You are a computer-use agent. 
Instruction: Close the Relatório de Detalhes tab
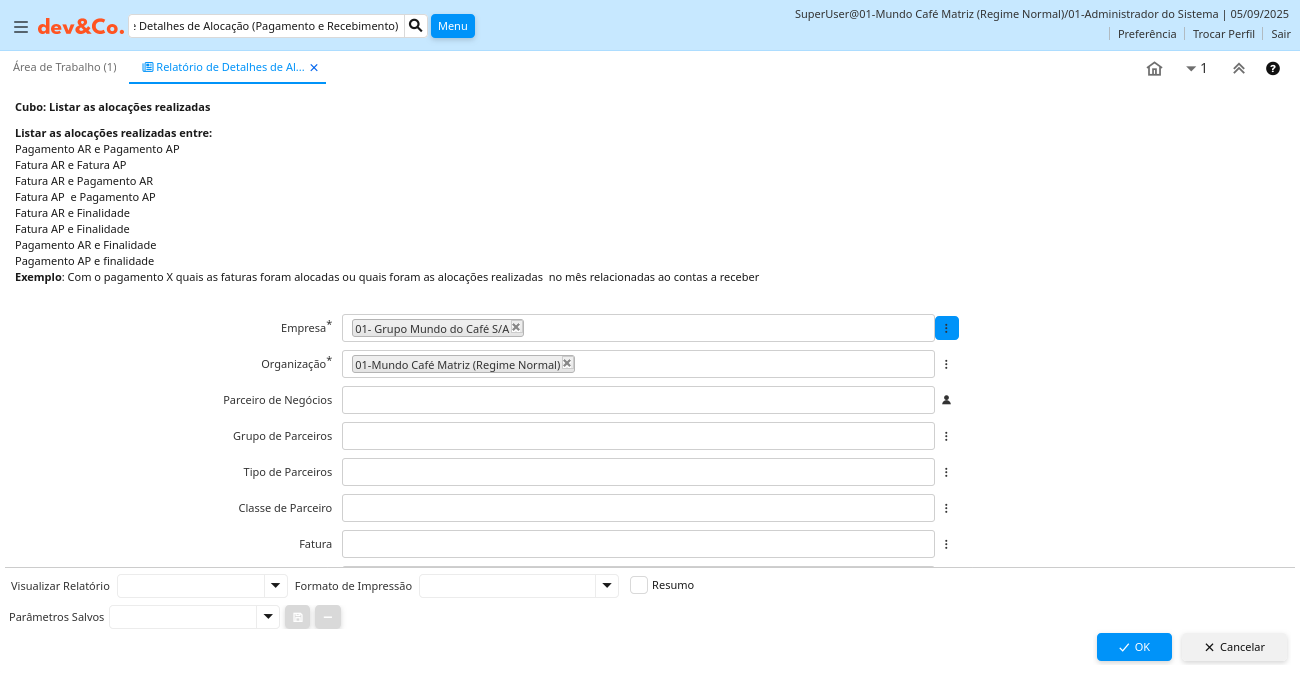tap(314, 68)
